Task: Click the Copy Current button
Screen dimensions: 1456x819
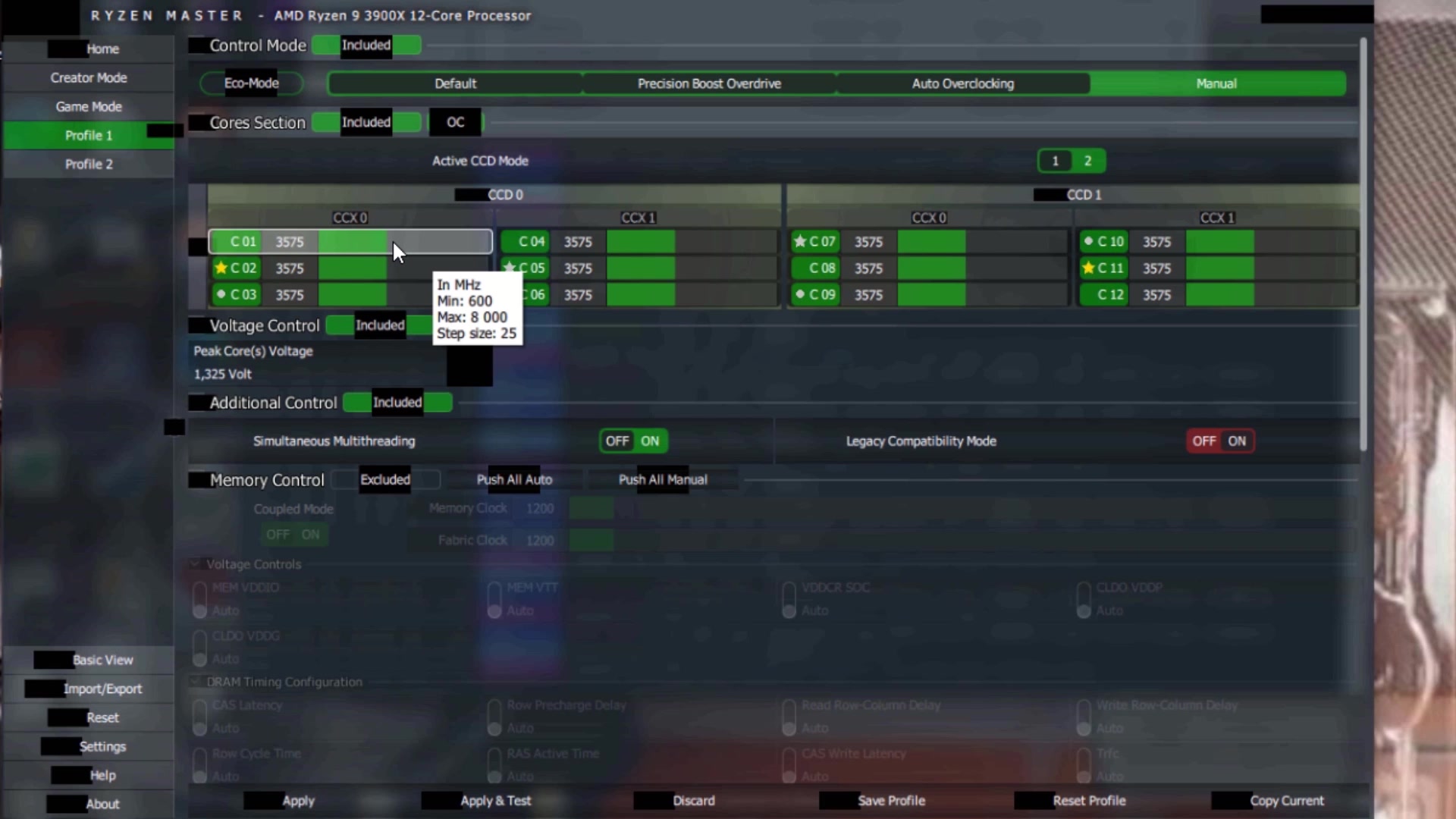Action: 1269,801
